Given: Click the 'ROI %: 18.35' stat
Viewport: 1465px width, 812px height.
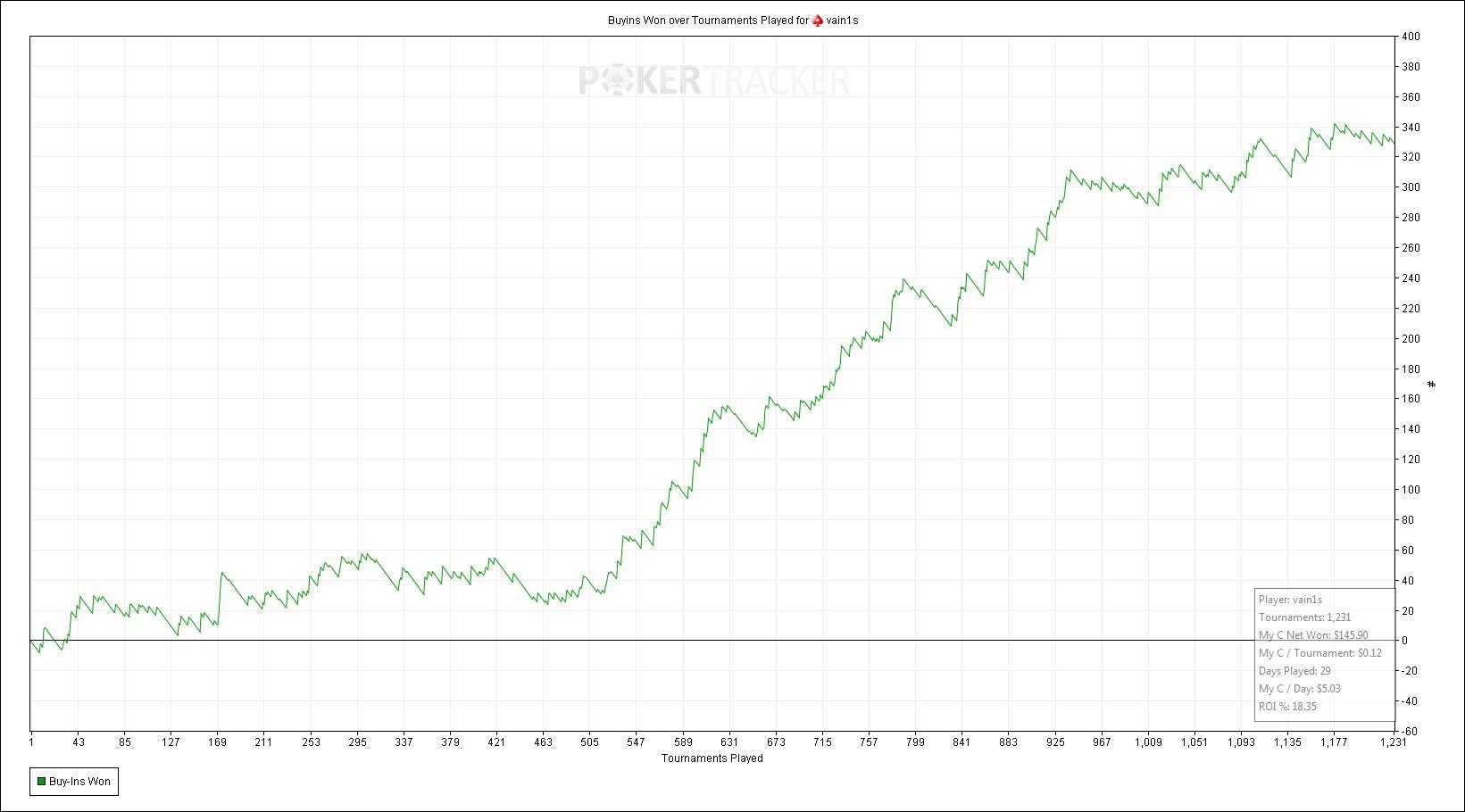Looking at the screenshot, I should (x=1287, y=707).
